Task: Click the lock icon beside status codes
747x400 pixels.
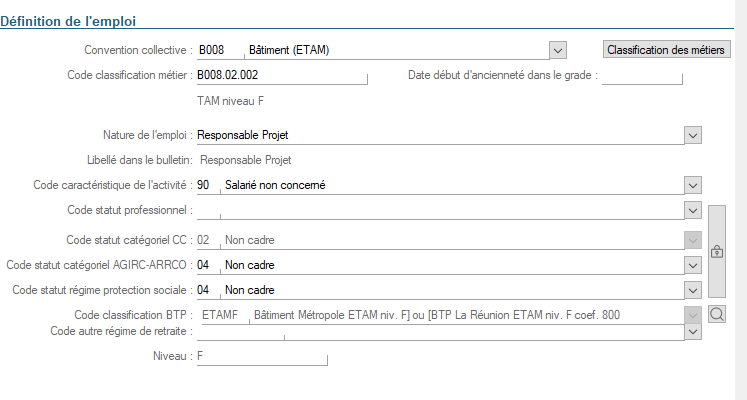Action: point(717,251)
